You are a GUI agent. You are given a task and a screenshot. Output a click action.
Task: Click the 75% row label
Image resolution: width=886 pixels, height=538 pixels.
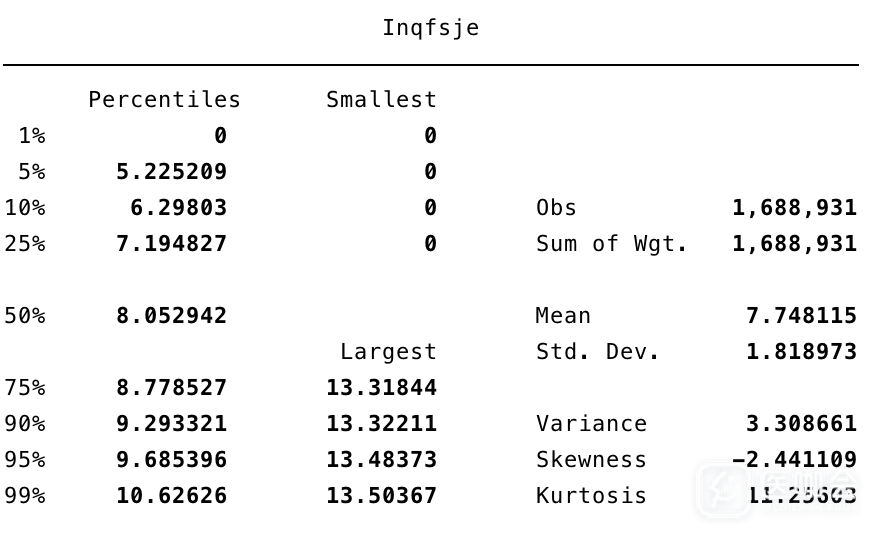coord(25,388)
